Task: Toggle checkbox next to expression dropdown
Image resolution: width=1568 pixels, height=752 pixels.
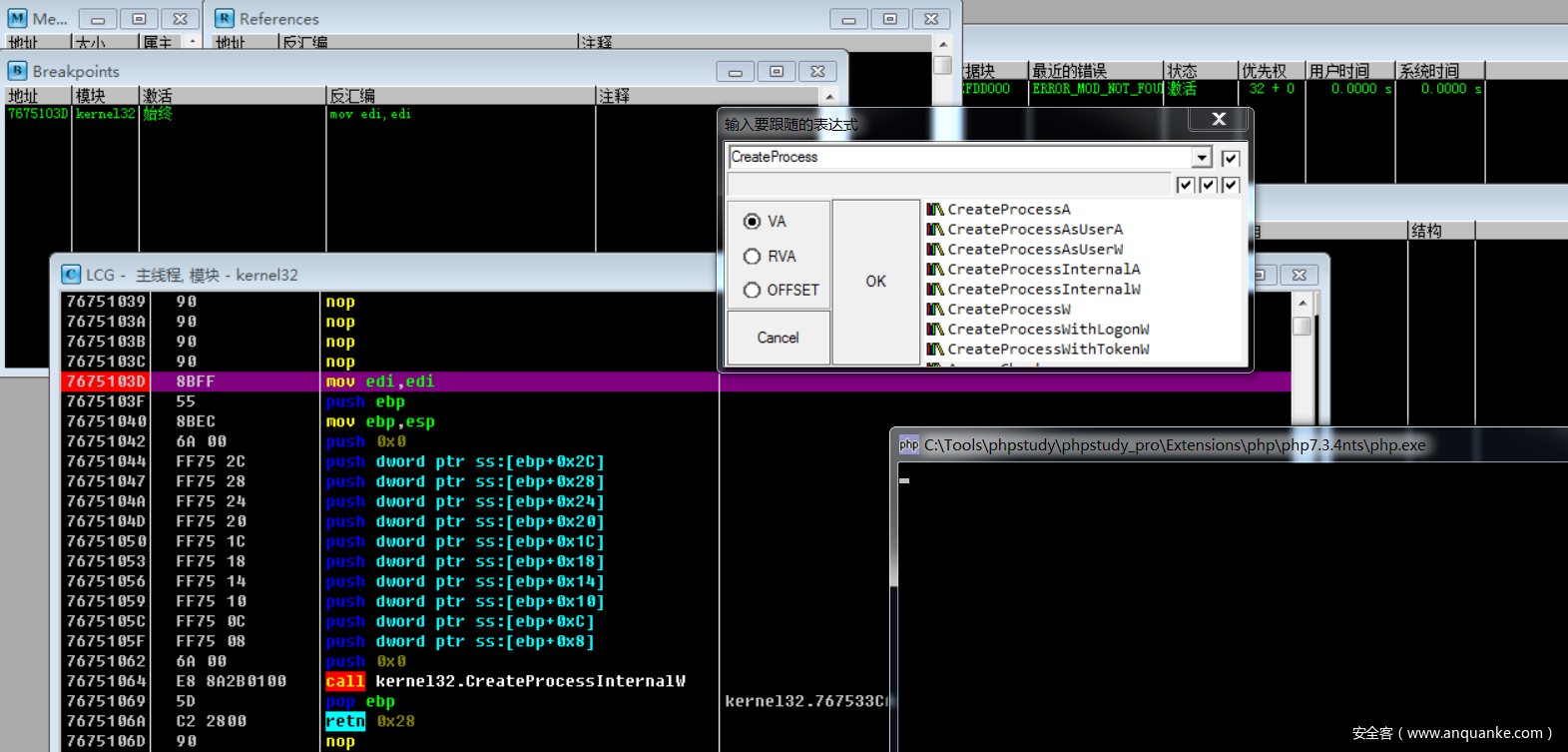Action: (1231, 158)
